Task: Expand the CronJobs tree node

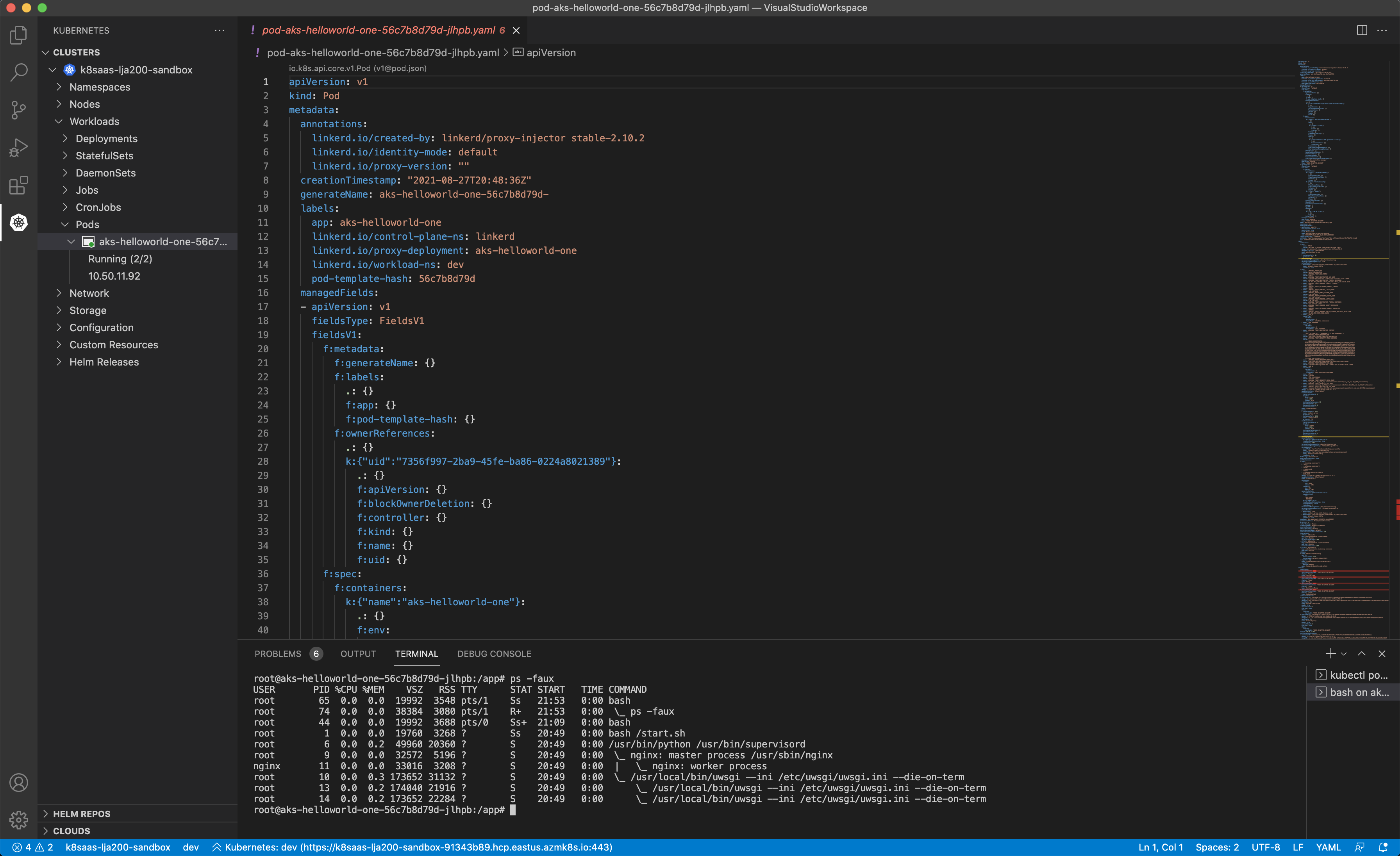Action: [65, 207]
